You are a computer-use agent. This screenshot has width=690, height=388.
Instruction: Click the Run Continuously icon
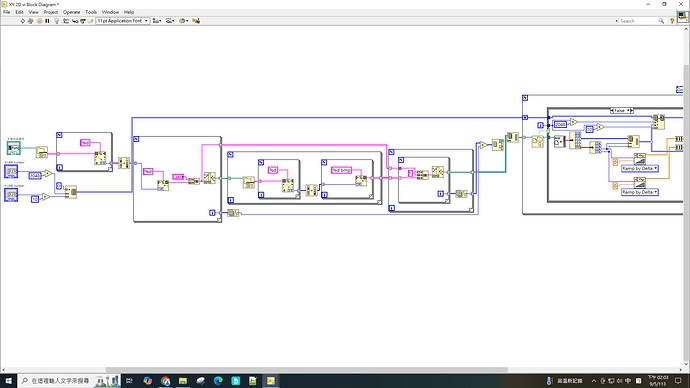30,21
